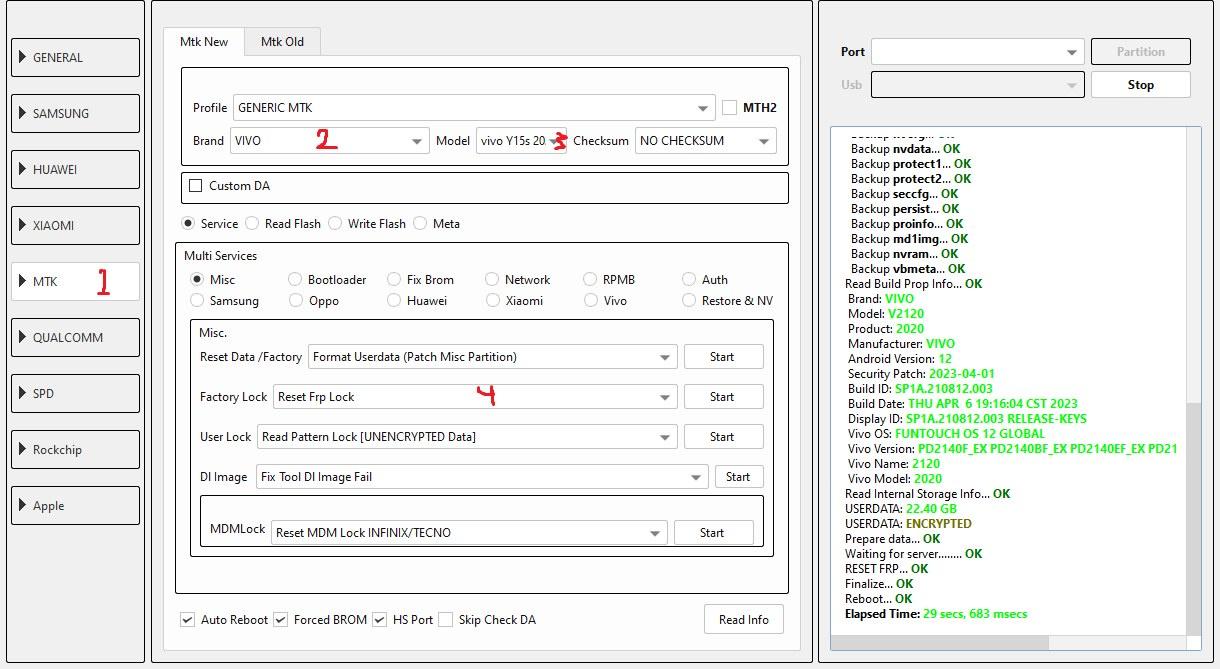Image resolution: width=1220 pixels, height=669 pixels.
Task: Open the Port dropdown
Action: (977, 52)
